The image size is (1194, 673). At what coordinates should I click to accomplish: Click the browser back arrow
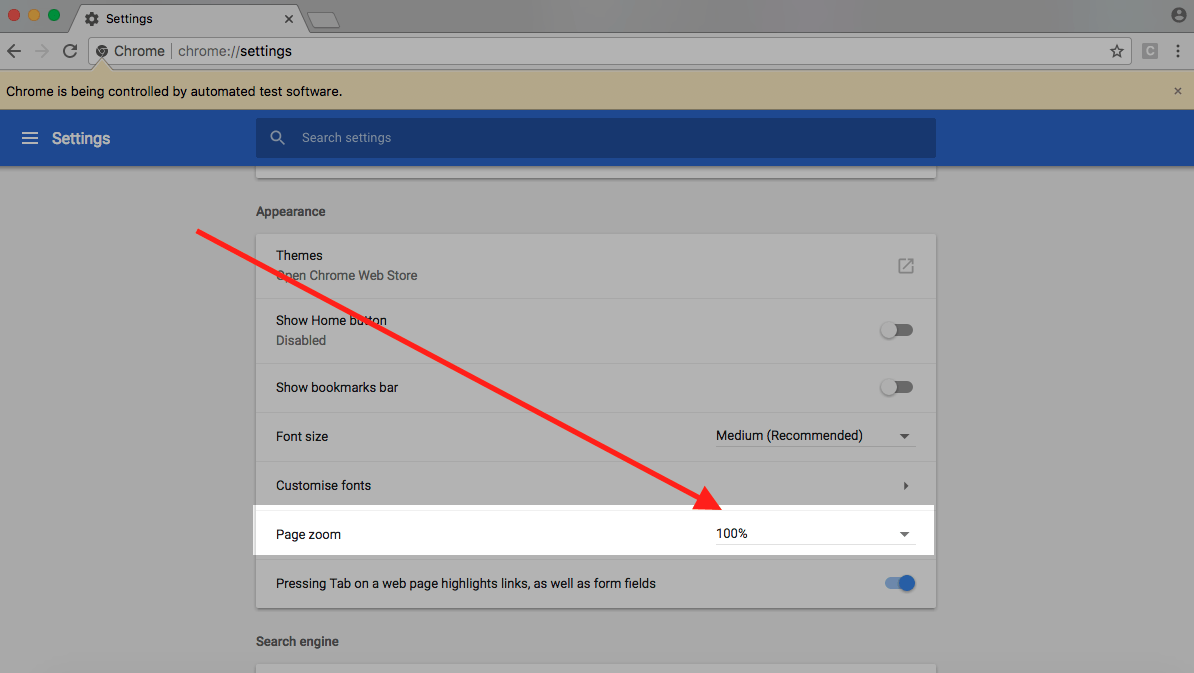(14, 51)
